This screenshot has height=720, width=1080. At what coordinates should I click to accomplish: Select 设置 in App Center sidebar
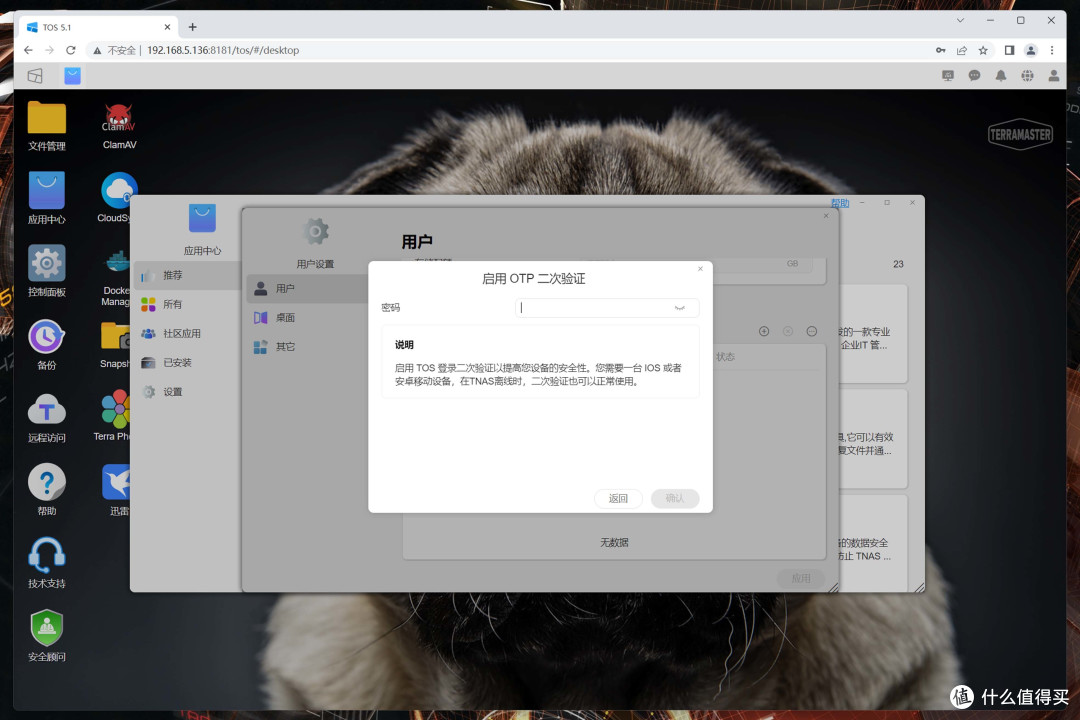(x=187, y=392)
